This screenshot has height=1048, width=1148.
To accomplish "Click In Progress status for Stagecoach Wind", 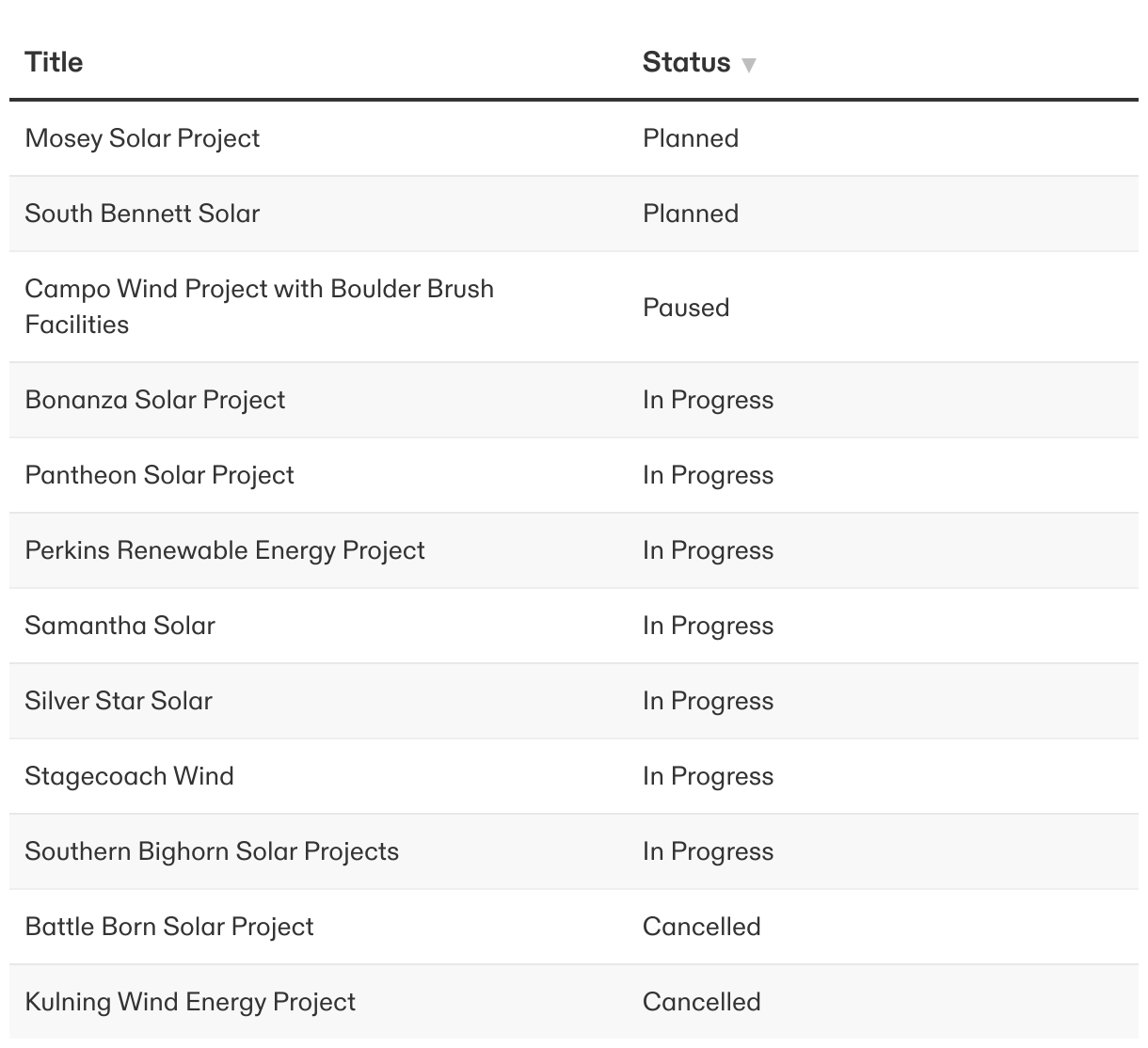I will pos(708,776).
